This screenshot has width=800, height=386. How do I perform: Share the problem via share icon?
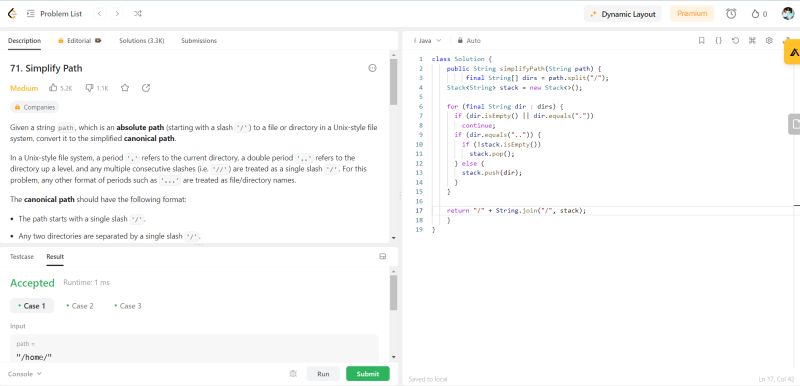pyautogui.click(x=146, y=88)
